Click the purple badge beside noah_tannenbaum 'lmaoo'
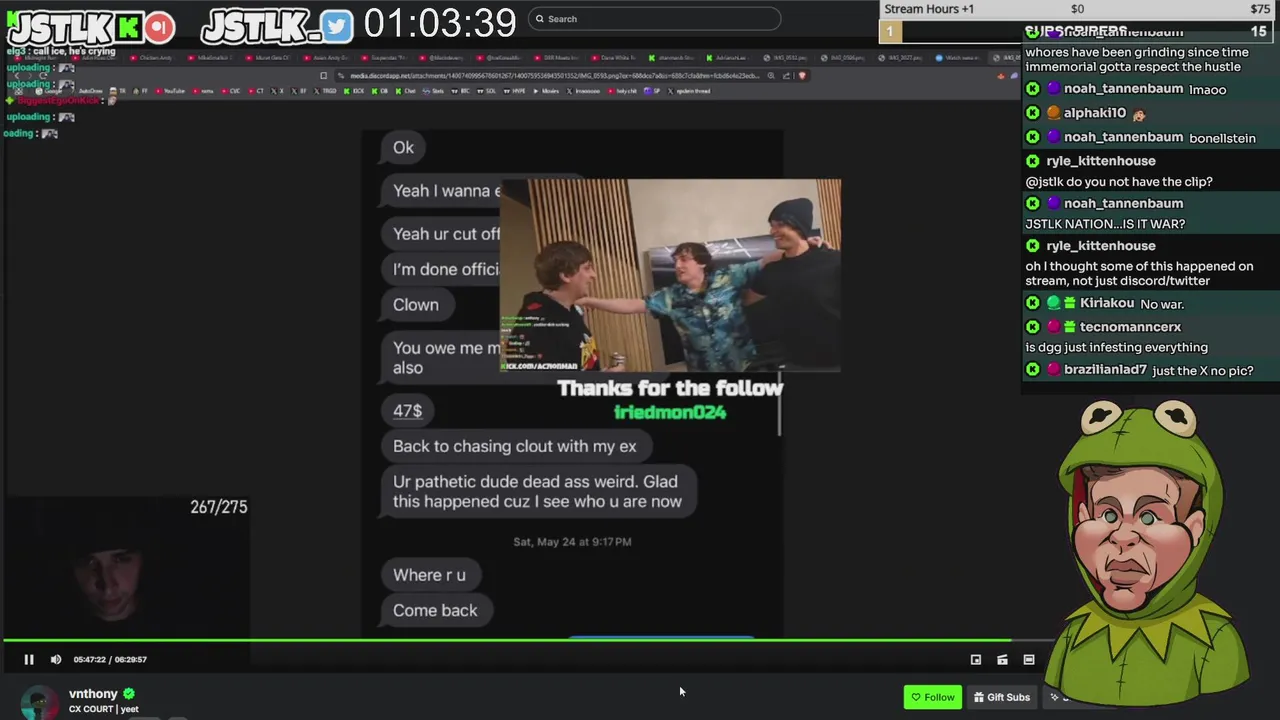1280x720 pixels. click(x=1053, y=89)
